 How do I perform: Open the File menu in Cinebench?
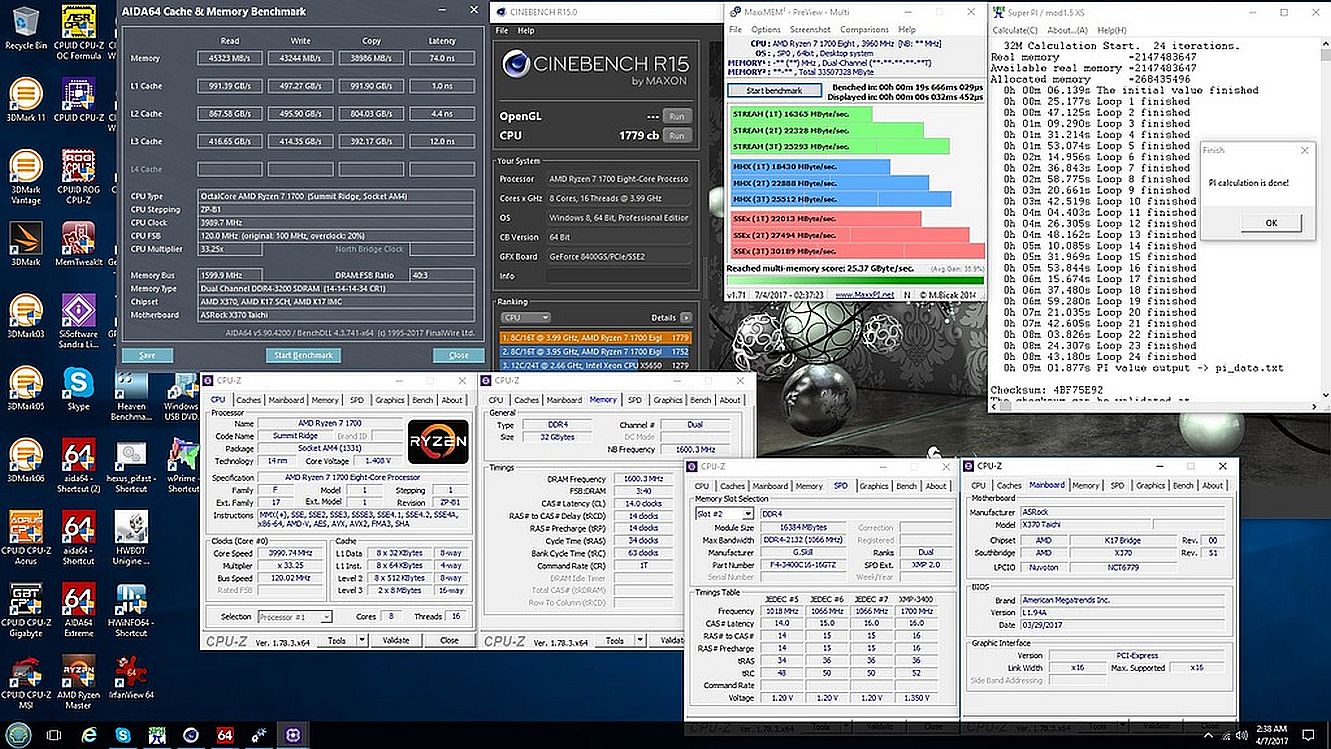(503, 31)
